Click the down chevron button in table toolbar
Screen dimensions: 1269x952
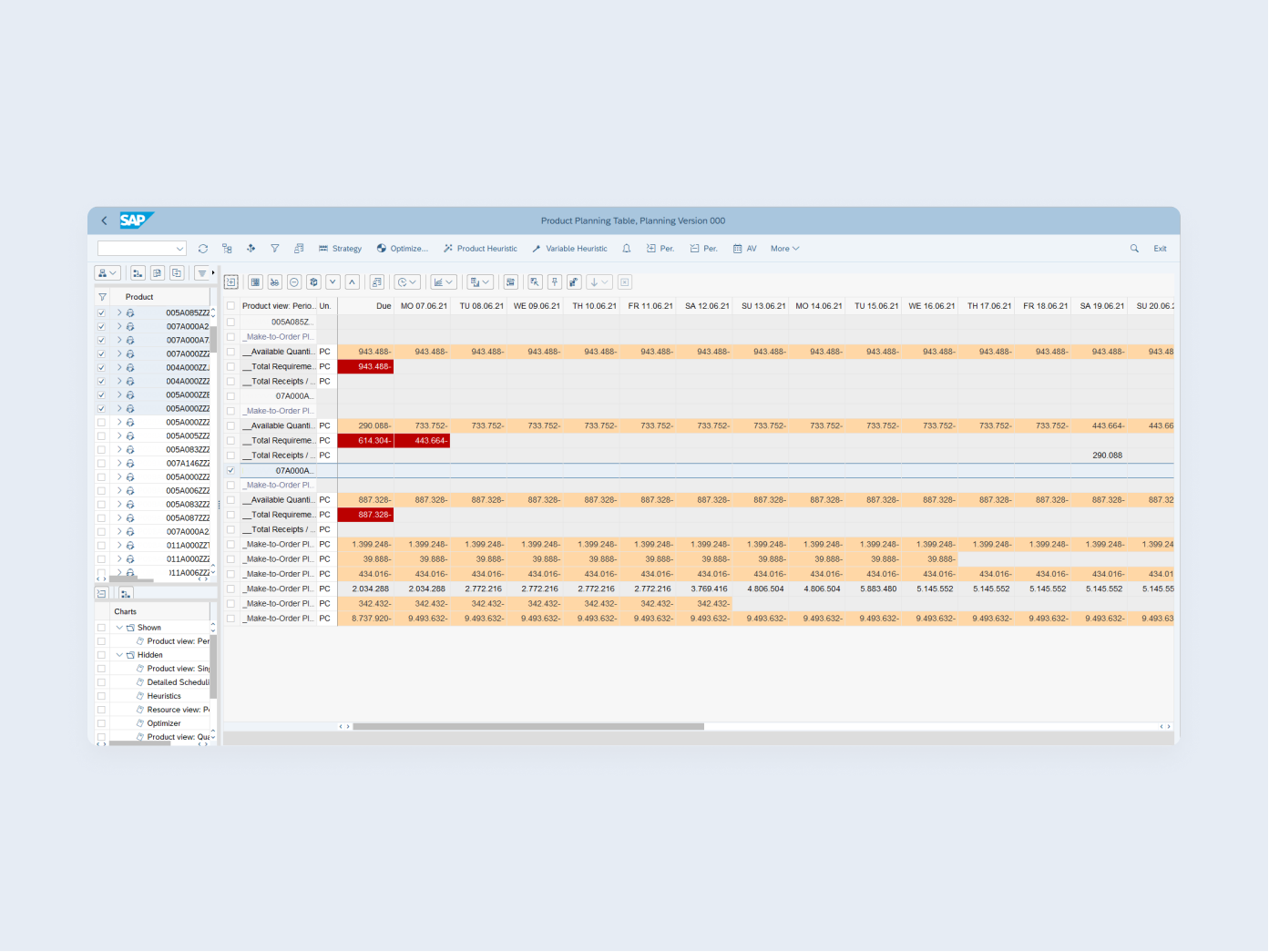(333, 282)
